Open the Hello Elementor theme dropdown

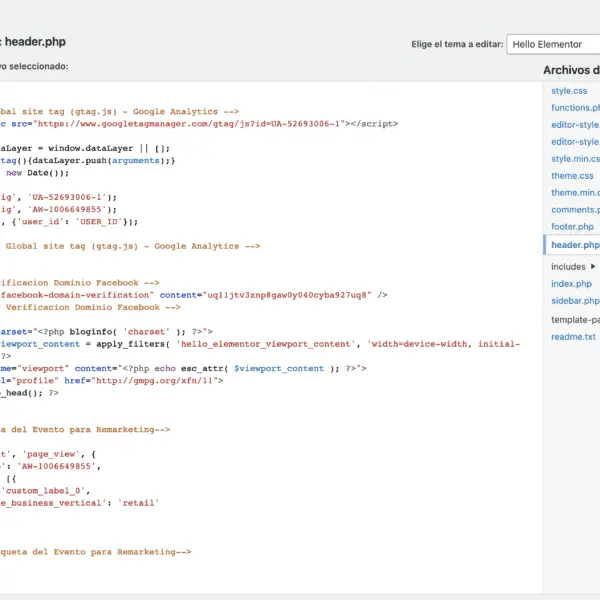pos(553,44)
